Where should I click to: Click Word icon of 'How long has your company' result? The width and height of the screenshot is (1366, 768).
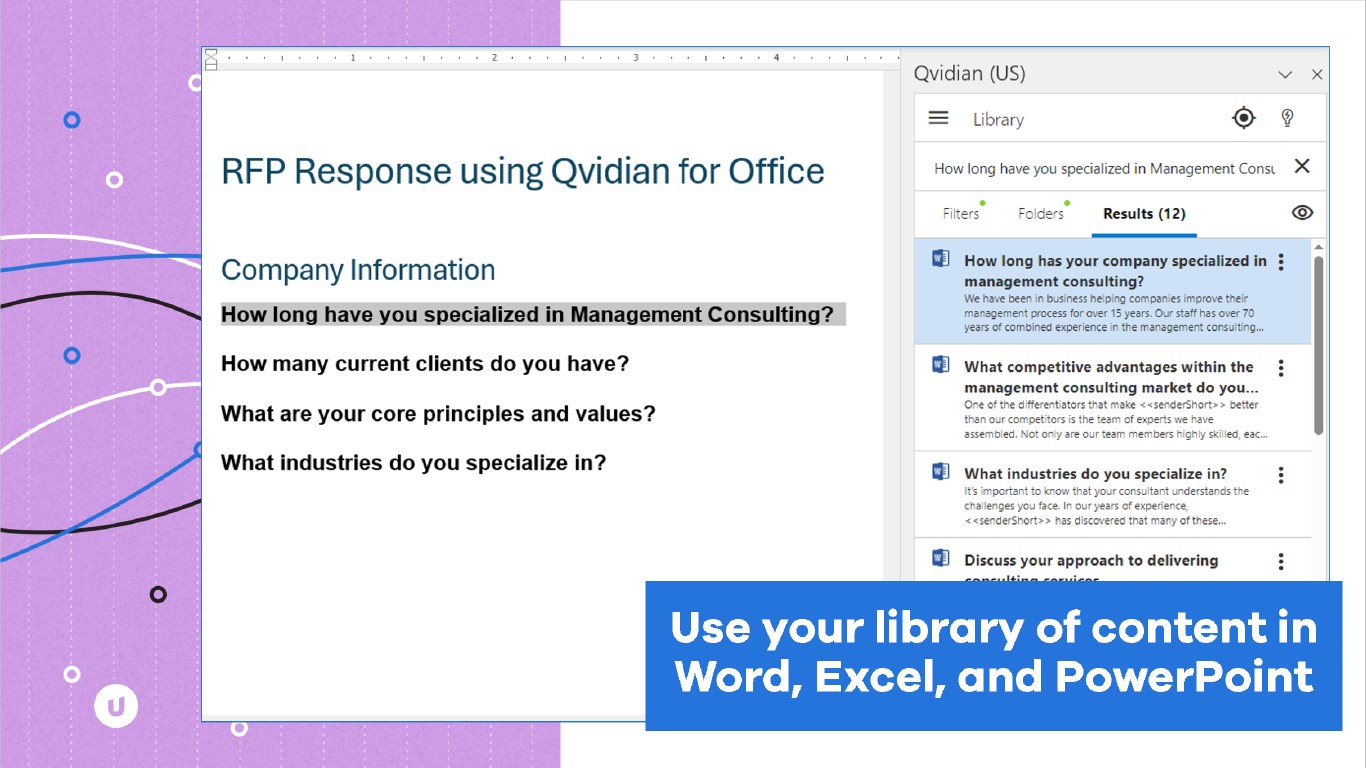pyautogui.click(x=940, y=258)
